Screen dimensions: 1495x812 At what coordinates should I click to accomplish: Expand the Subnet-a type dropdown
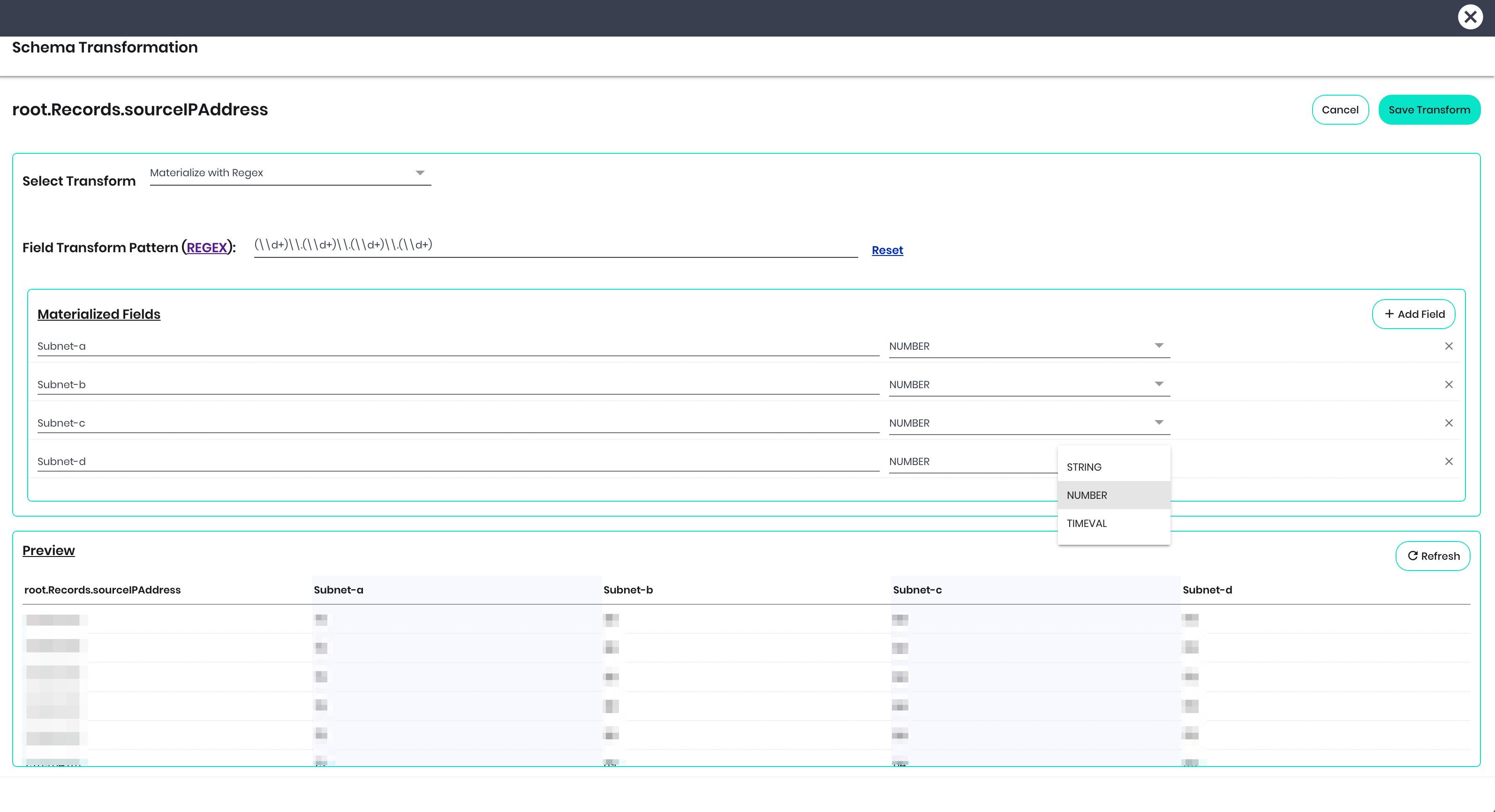point(1029,346)
